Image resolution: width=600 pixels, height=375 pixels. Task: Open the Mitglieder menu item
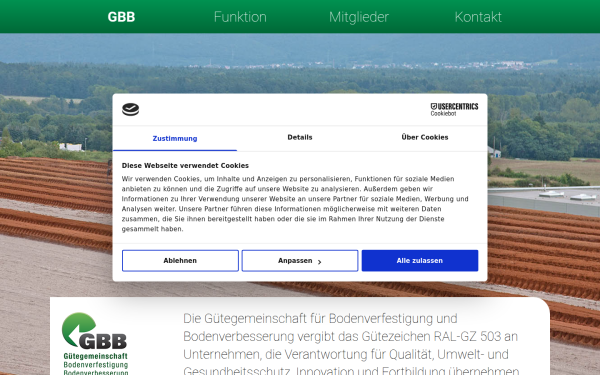[x=359, y=17]
